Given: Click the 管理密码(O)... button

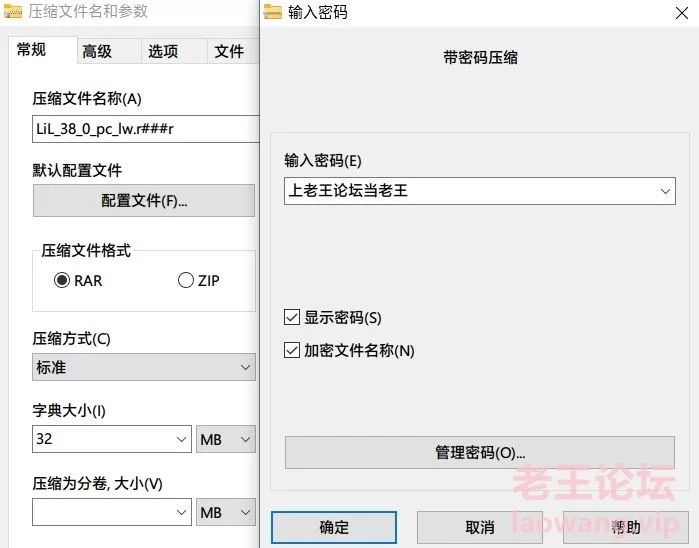Looking at the screenshot, I should 480,453.
